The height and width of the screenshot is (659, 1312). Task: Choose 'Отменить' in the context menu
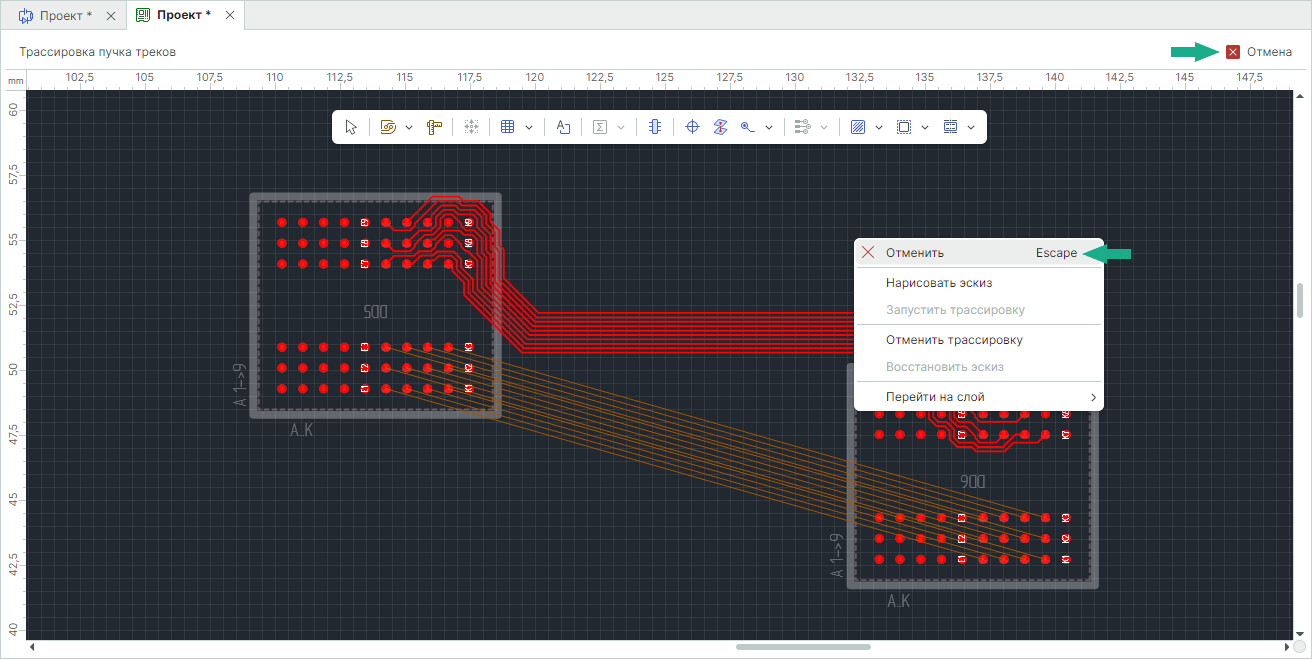tap(915, 253)
